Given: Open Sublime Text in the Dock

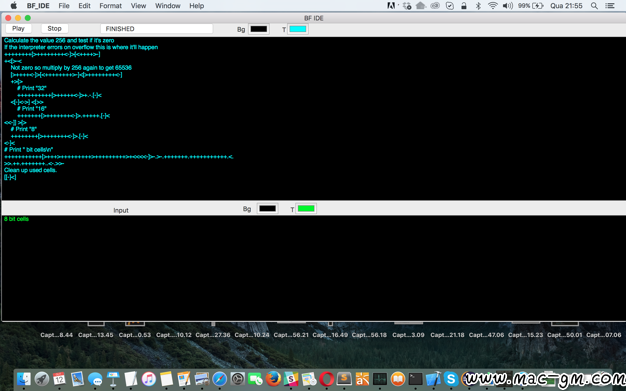Looking at the screenshot, I should 344,378.
